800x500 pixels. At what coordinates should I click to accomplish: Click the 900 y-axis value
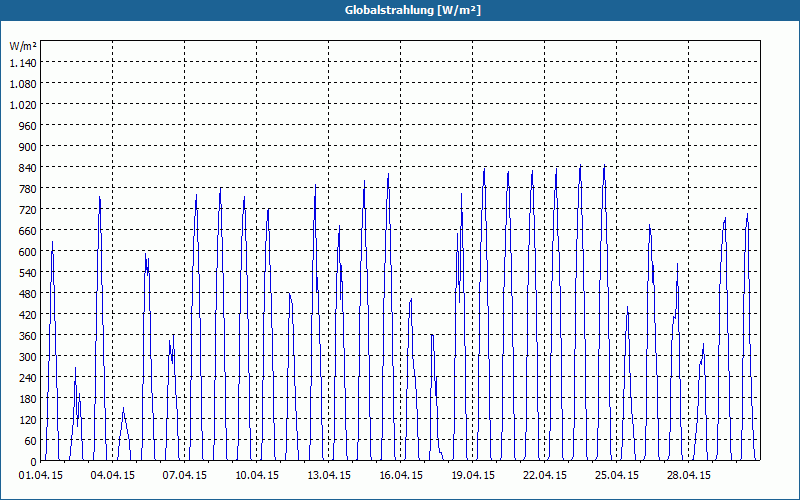(x=29, y=146)
